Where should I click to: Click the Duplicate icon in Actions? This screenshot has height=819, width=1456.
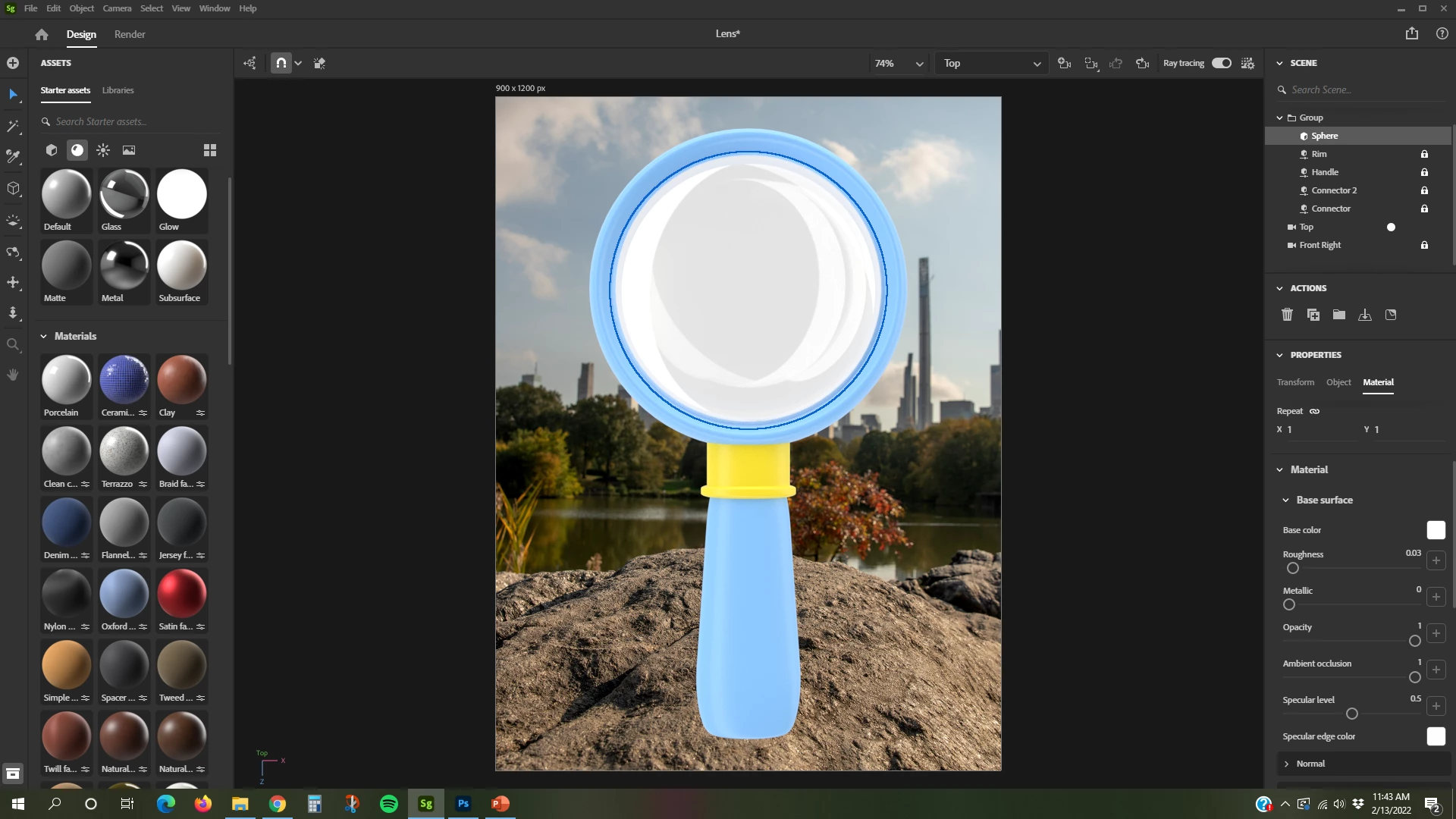[1313, 315]
